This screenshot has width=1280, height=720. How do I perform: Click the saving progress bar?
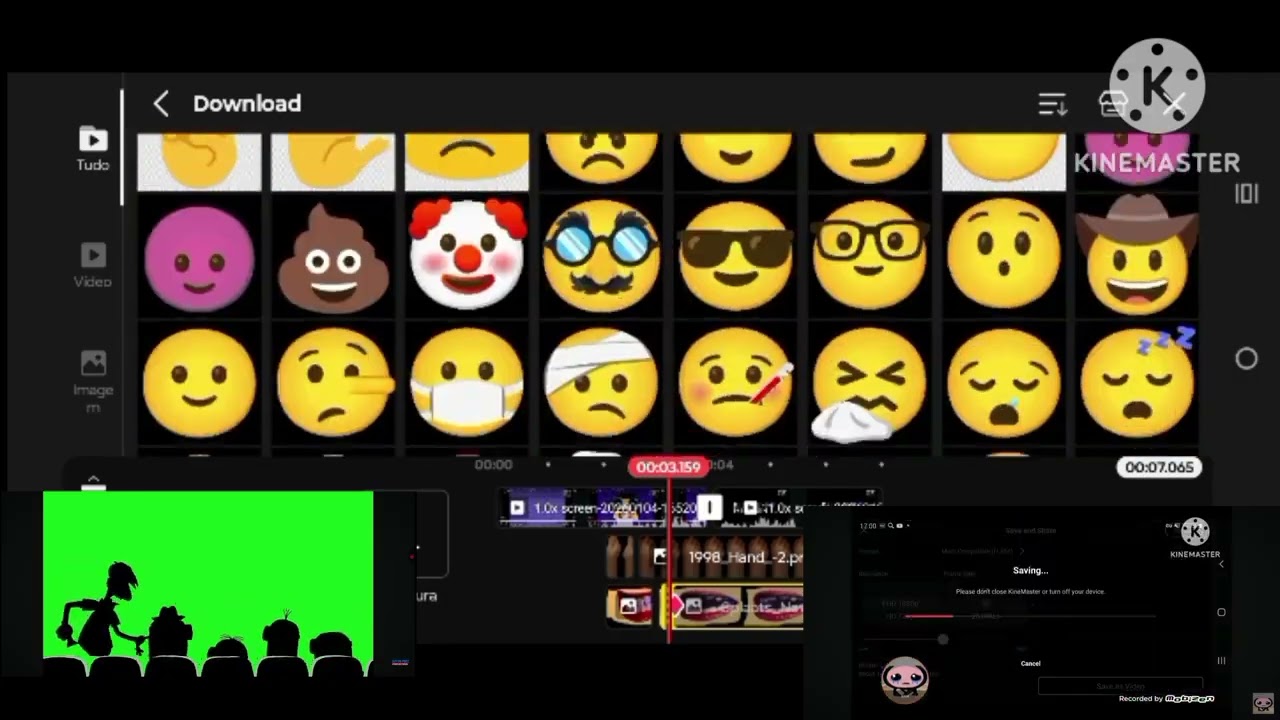[1030, 616]
